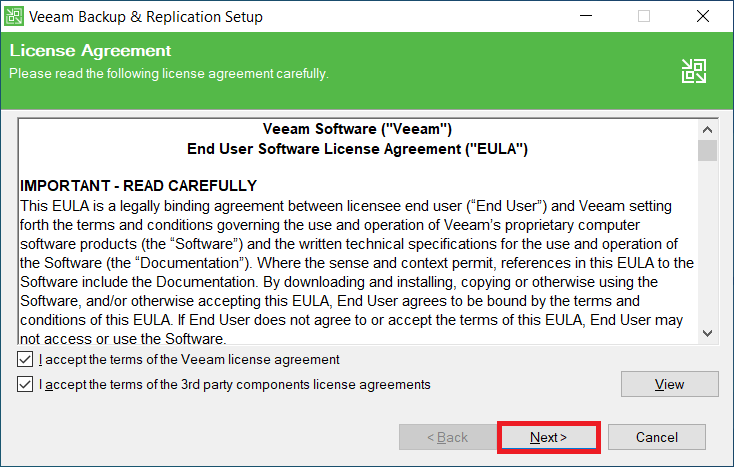Uncheck the Veeam license agreement checkbox

pyautogui.click(x=25, y=359)
